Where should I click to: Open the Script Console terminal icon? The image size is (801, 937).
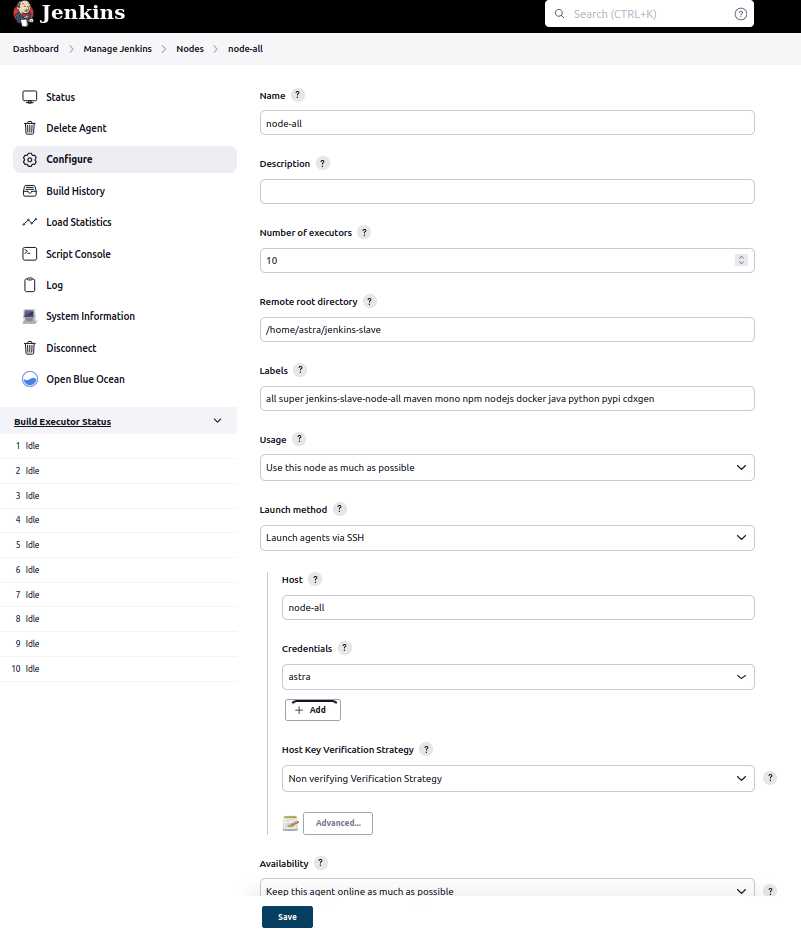click(x=30, y=254)
